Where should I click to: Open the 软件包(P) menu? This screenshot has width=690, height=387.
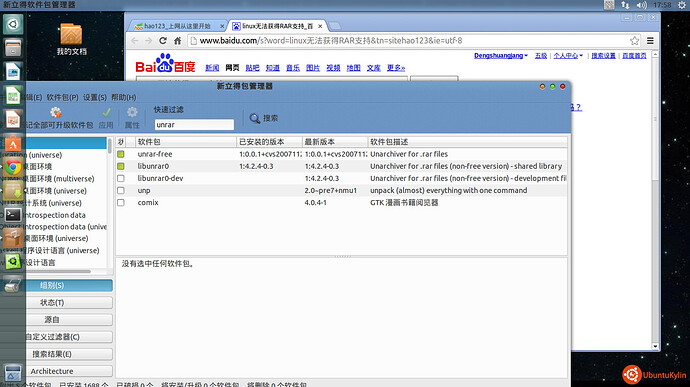(62, 97)
